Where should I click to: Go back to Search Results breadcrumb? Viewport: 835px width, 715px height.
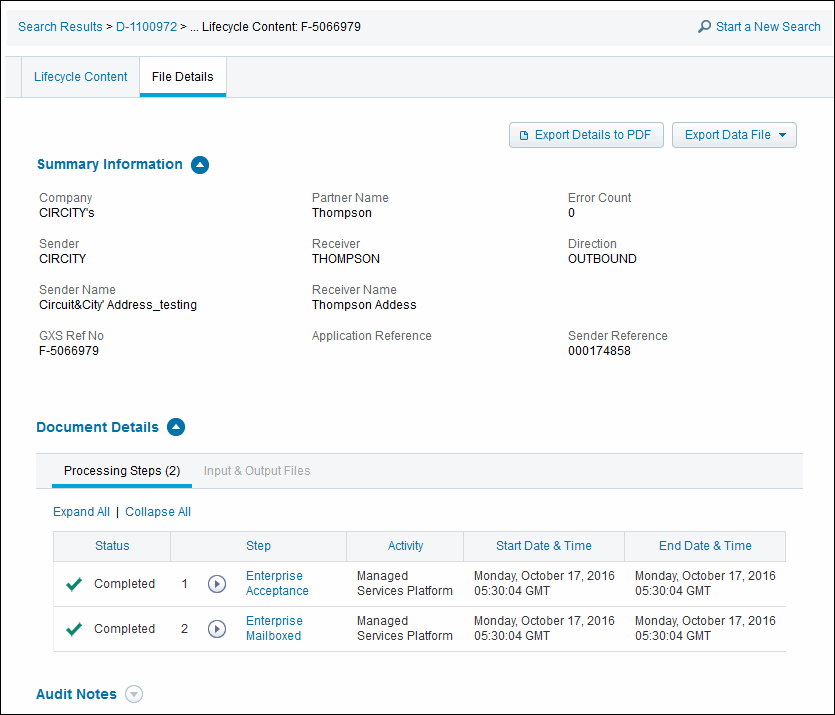pos(60,27)
